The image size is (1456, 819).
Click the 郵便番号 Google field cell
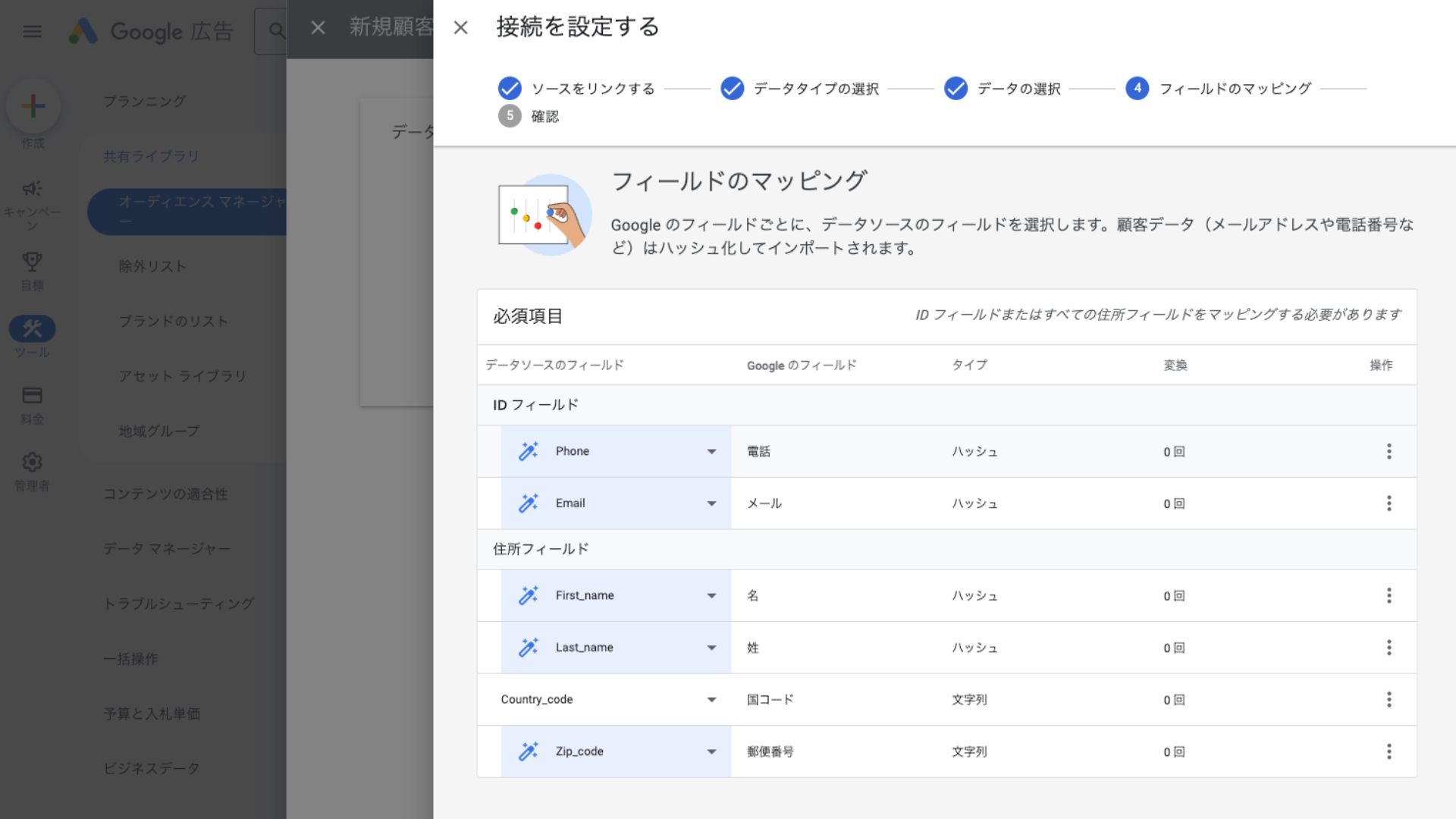pos(770,752)
